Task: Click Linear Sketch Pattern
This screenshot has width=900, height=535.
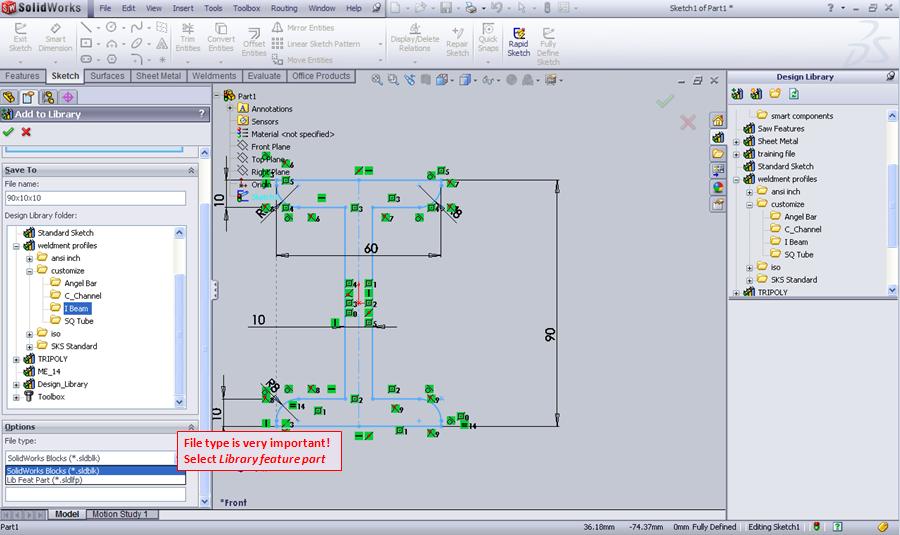Action: [x=316, y=44]
